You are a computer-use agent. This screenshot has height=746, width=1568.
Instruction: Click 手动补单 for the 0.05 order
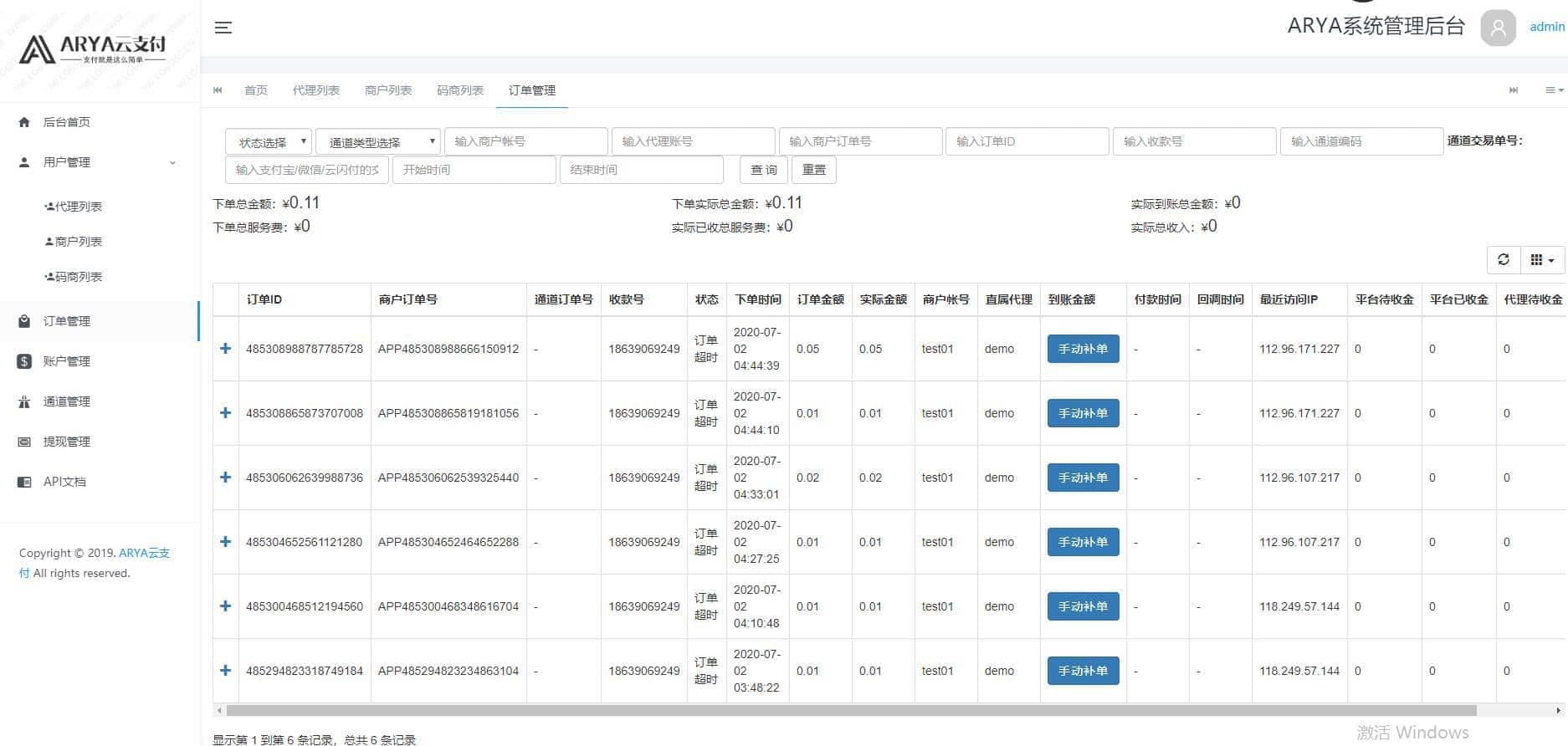coord(1083,349)
